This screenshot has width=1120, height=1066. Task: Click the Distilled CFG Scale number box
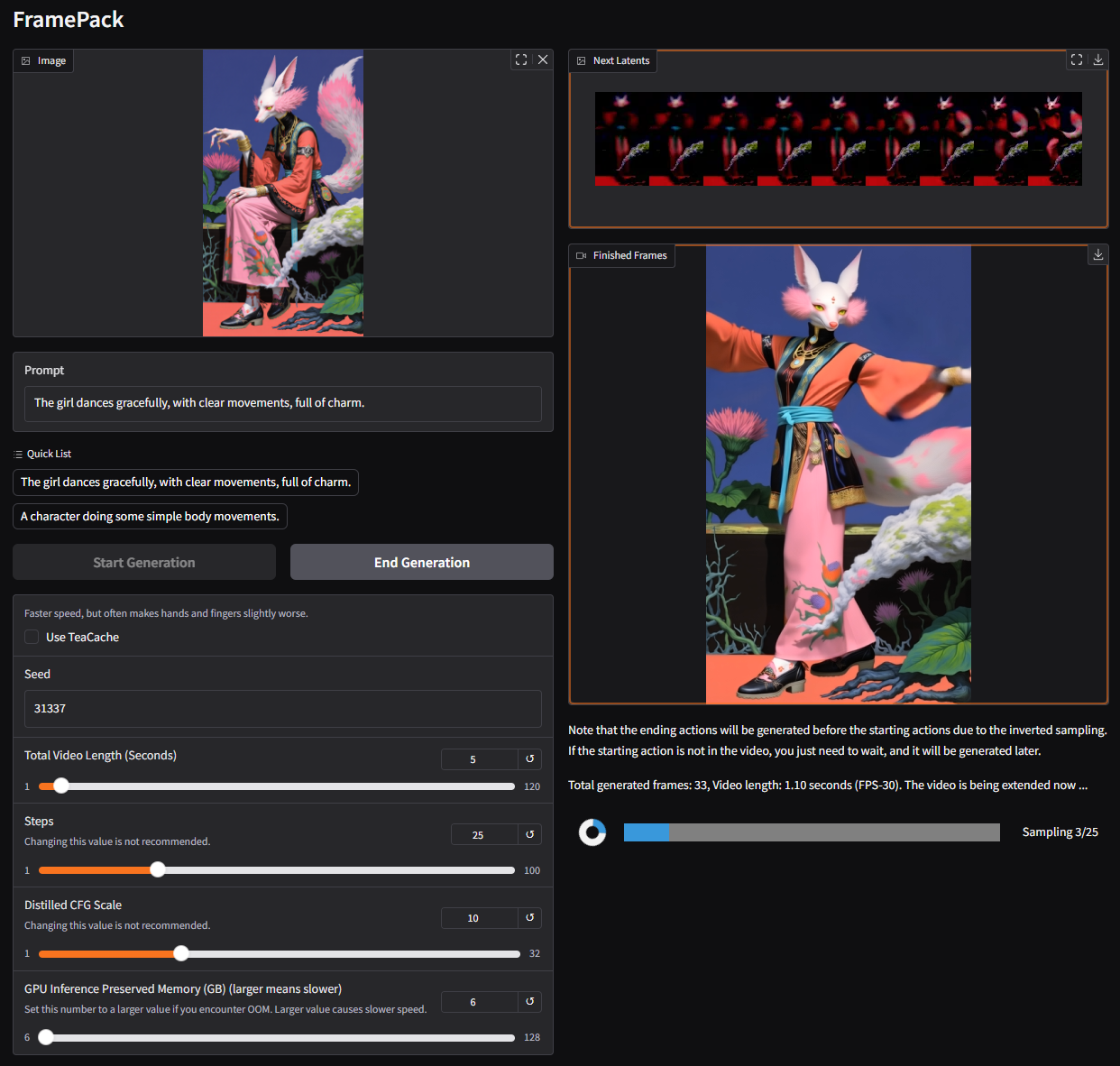[479, 918]
